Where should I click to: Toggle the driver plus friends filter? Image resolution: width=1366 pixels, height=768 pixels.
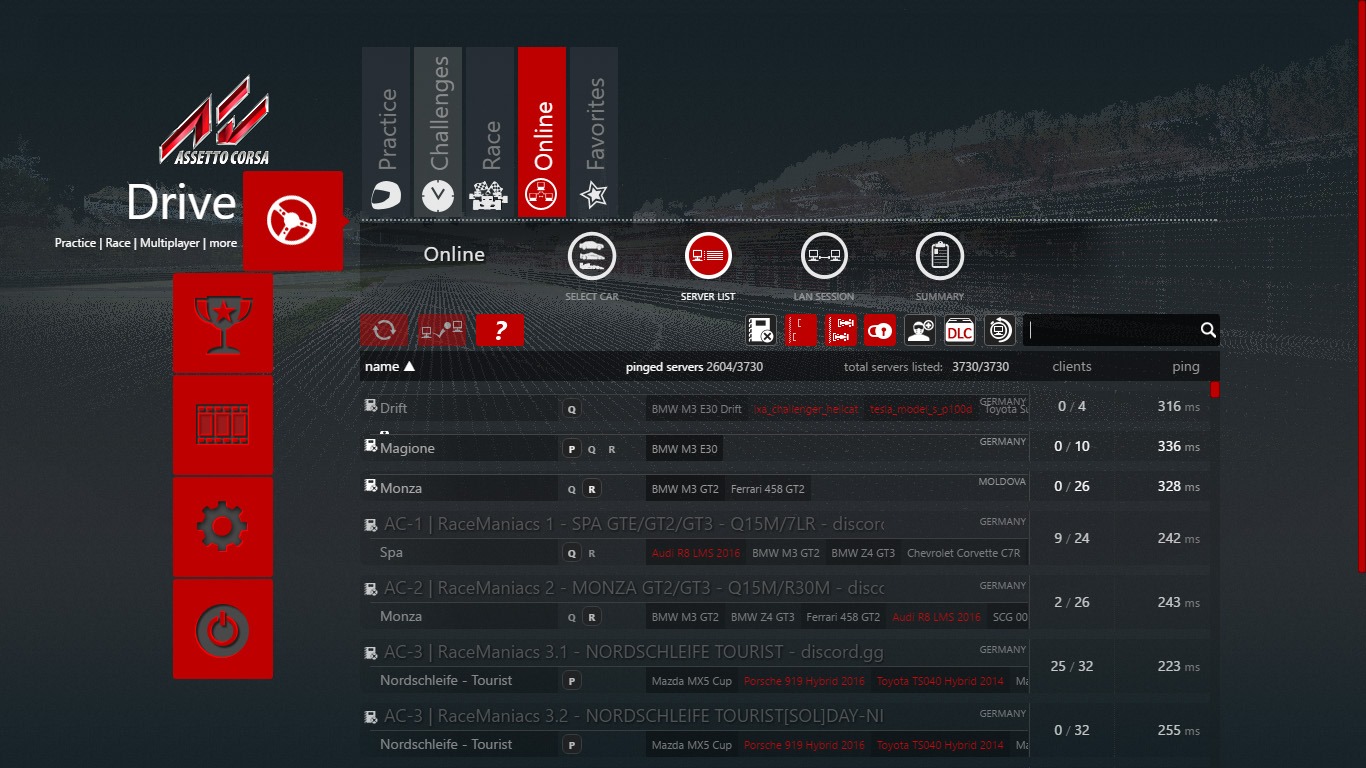pyautogui.click(x=920, y=330)
